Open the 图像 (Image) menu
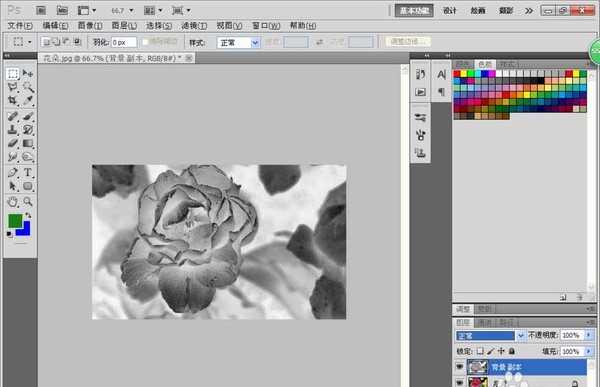Viewport: 600px width, 387px height. tap(90, 26)
